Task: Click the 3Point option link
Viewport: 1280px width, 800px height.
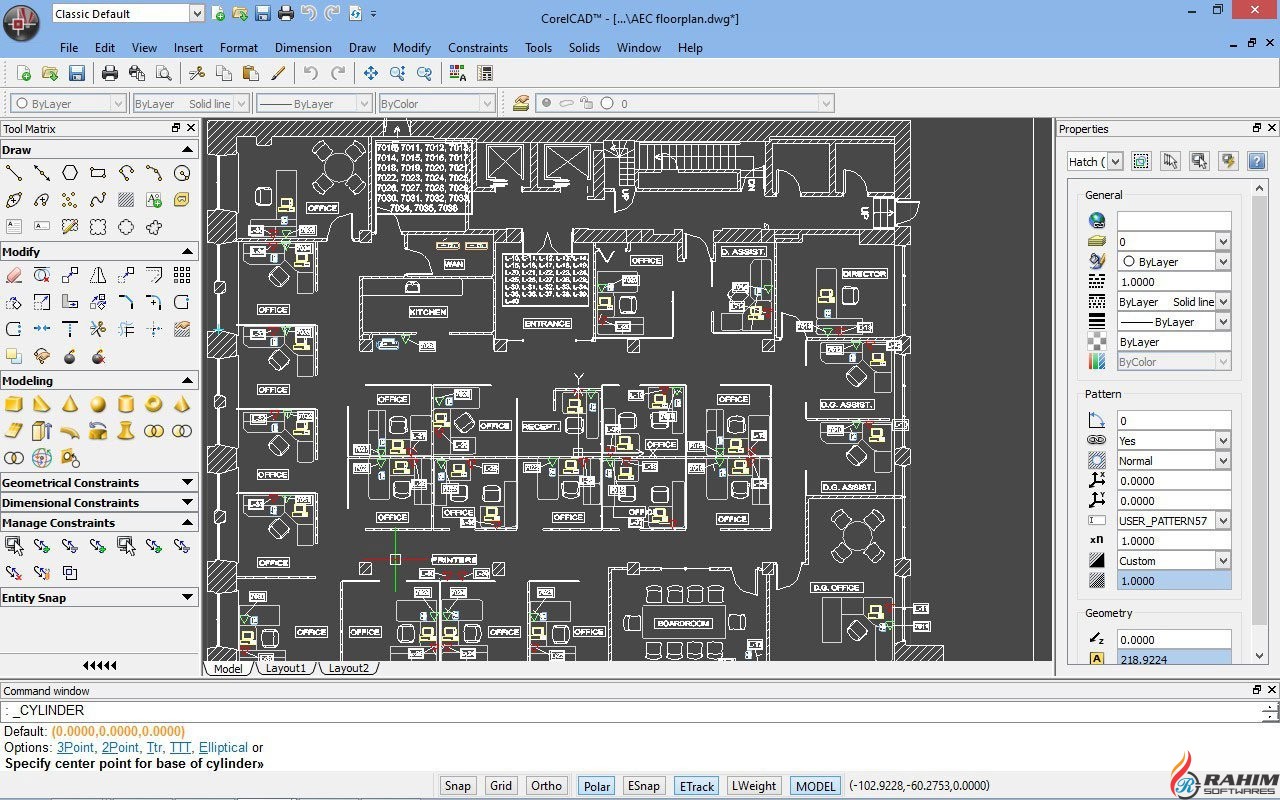Action: pyautogui.click(x=76, y=747)
